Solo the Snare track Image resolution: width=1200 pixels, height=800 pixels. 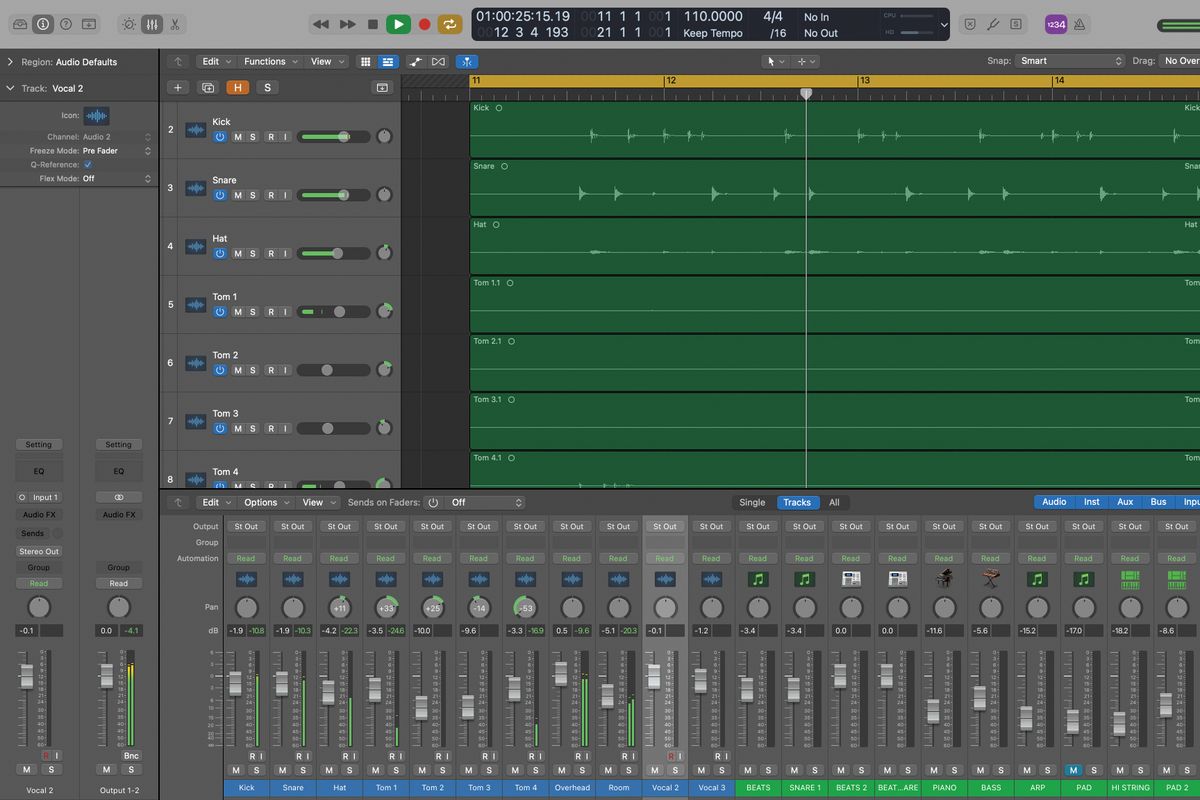tap(251, 195)
